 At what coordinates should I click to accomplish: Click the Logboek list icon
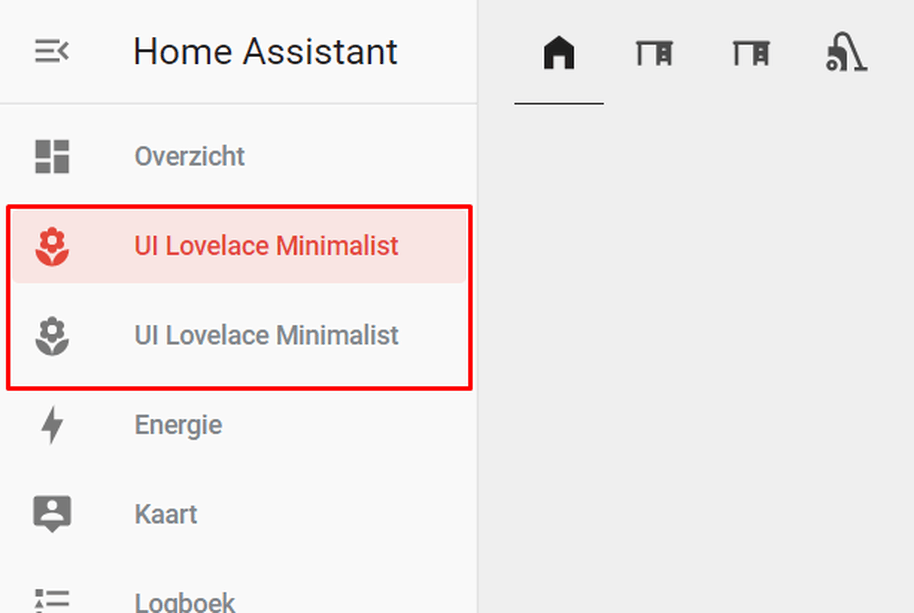pyautogui.click(x=52, y=600)
